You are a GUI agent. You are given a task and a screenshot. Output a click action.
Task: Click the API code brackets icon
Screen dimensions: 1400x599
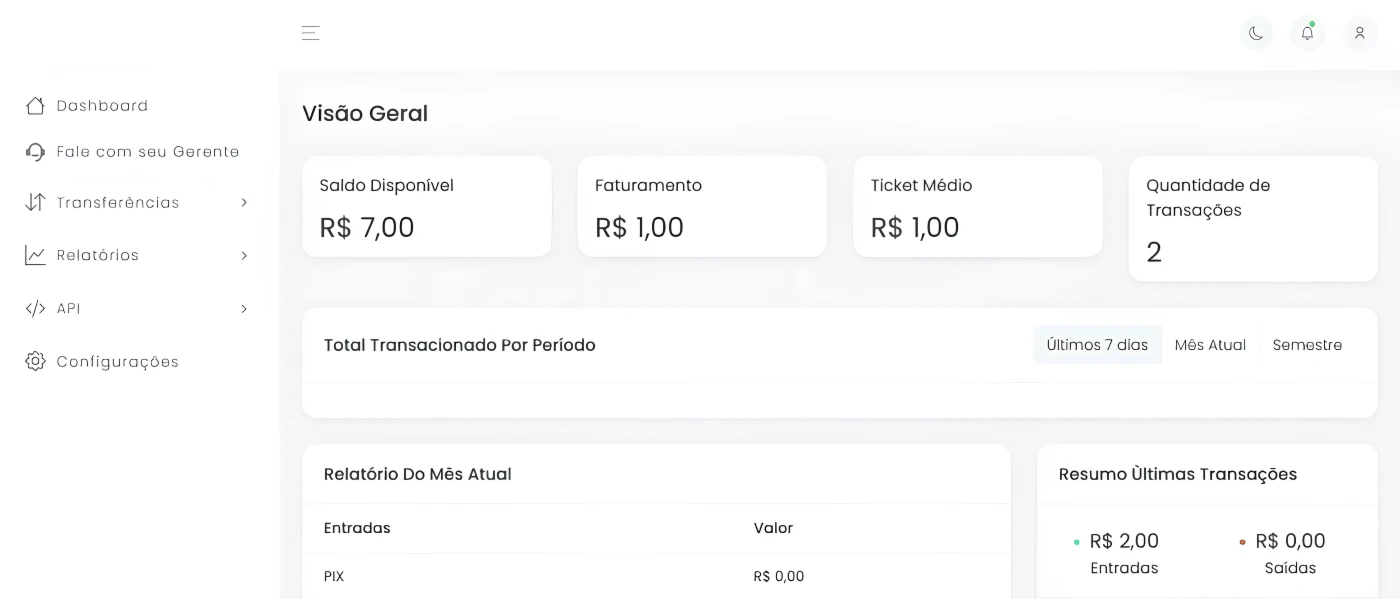coord(35,308)
